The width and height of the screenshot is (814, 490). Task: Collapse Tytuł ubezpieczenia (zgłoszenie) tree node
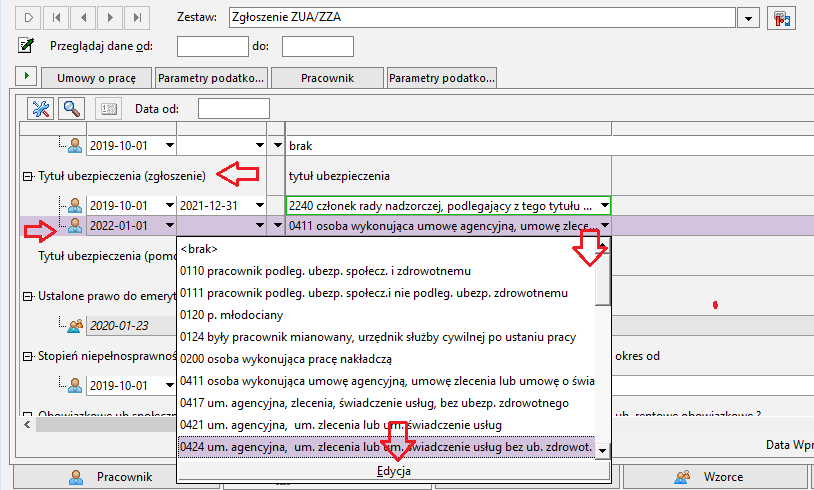click(x=28, y=177)
